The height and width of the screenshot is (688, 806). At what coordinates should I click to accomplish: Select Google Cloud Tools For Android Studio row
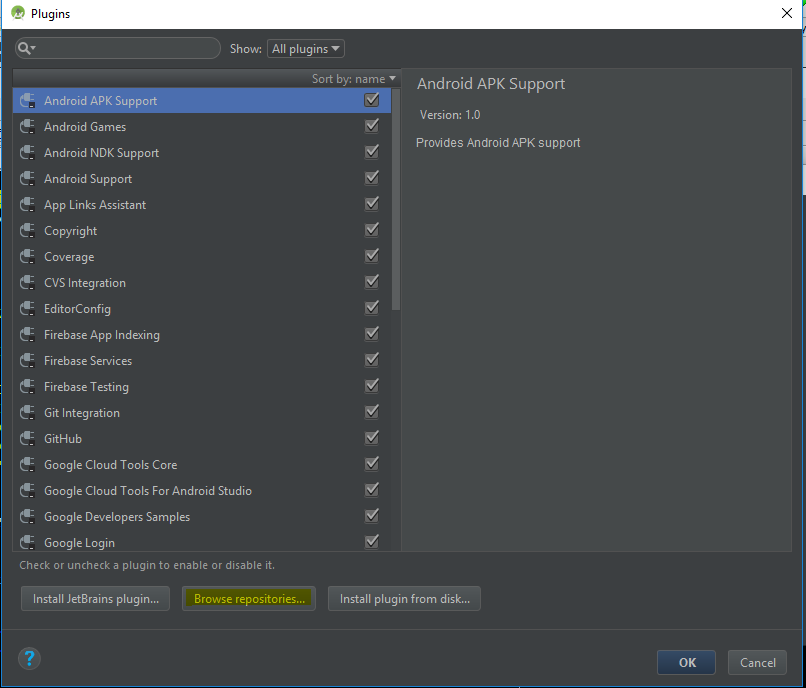(x=202, y=491)
